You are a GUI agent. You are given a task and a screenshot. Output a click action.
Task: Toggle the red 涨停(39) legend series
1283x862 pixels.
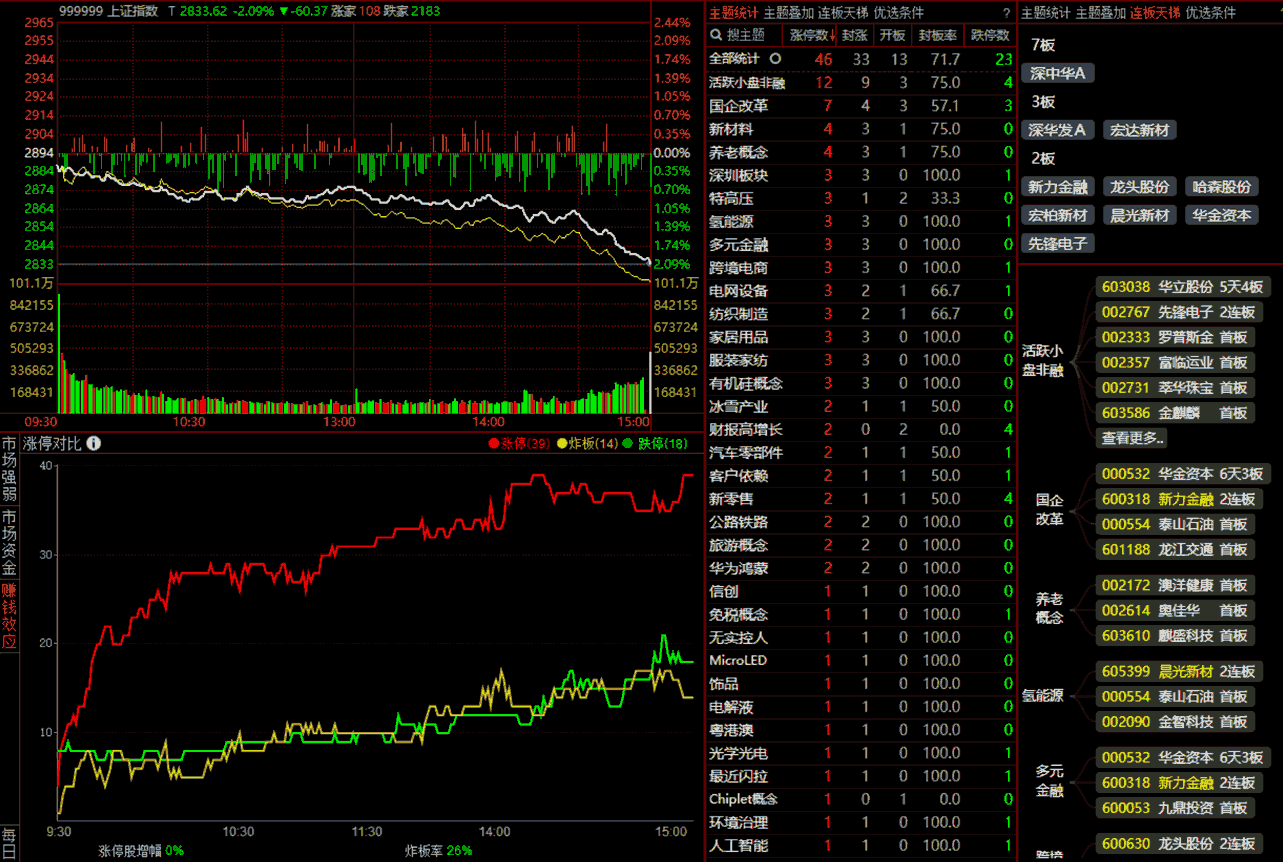point(519,443)
